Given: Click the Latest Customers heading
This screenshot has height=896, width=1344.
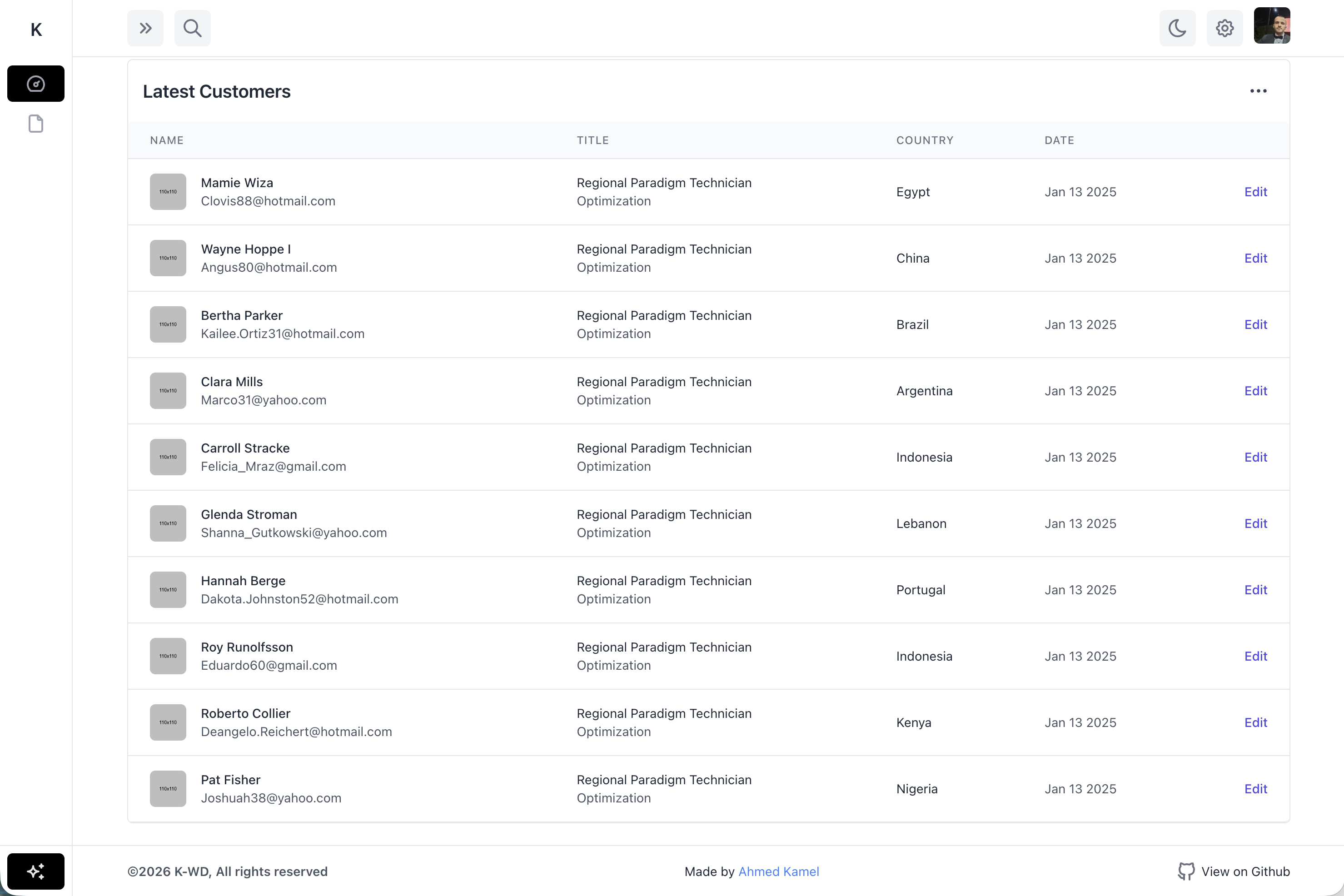Looking at the screenshot, I should click(217, 91).
